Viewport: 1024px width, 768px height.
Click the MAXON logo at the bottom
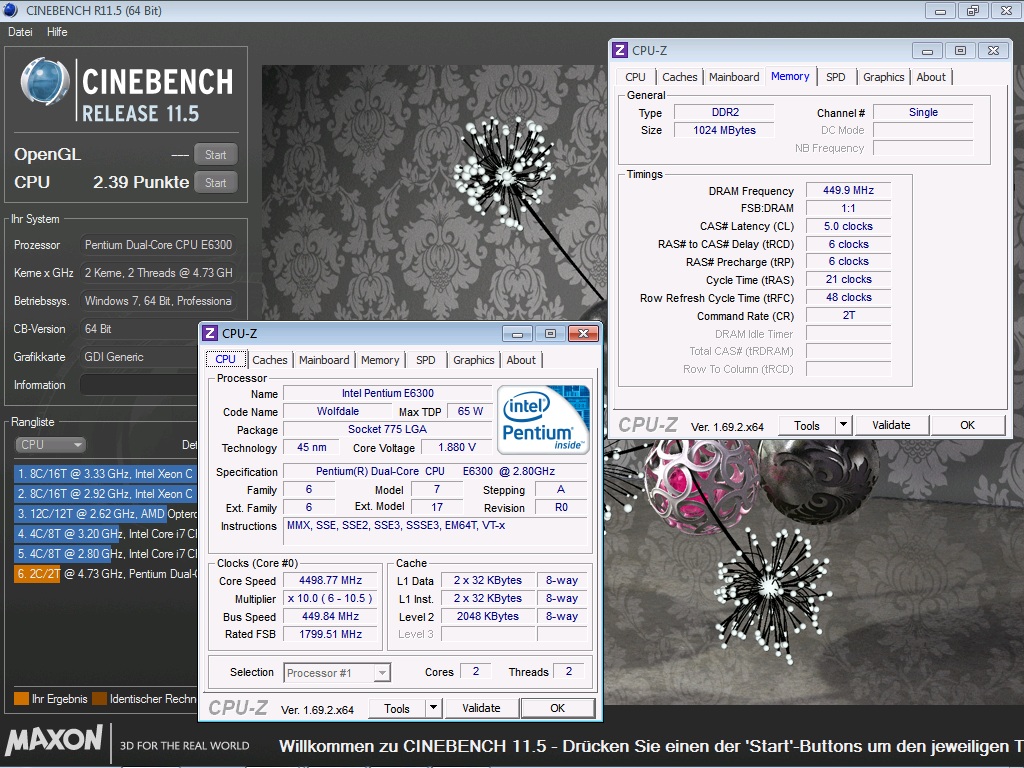(x=54, y=741)
